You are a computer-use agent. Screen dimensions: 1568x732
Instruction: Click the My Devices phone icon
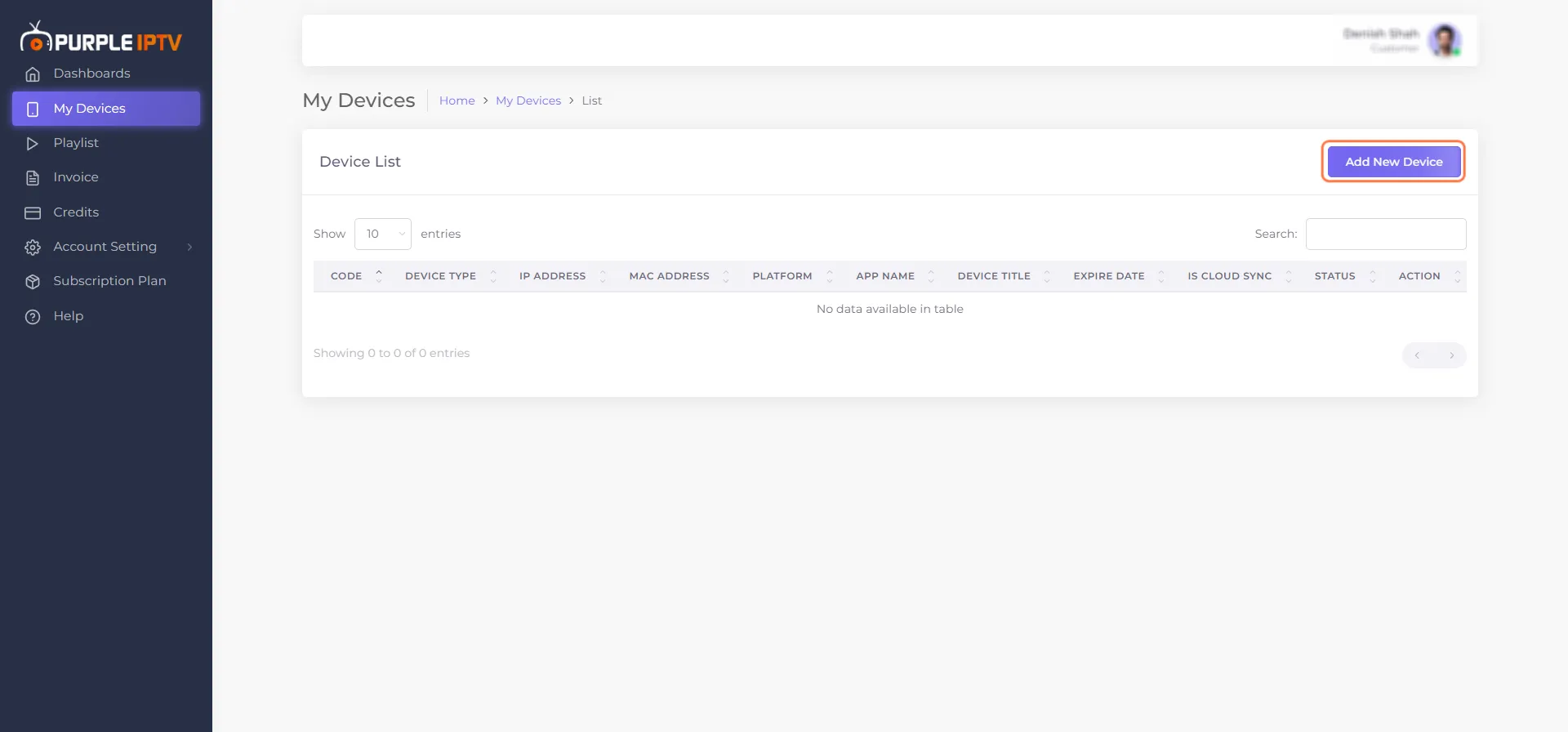pos(33,109)
